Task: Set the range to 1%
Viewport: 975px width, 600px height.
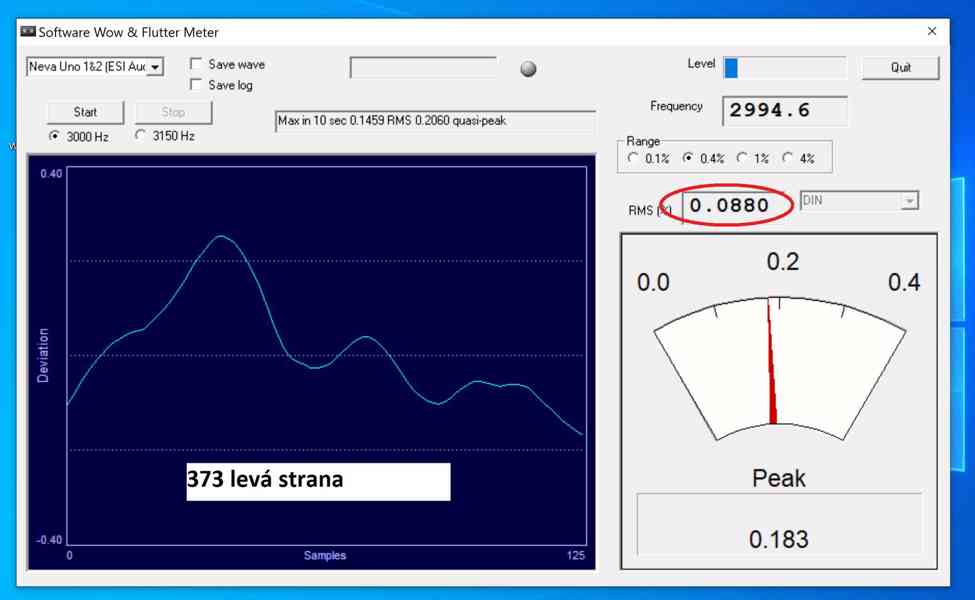Action: [x=742, y=158]
